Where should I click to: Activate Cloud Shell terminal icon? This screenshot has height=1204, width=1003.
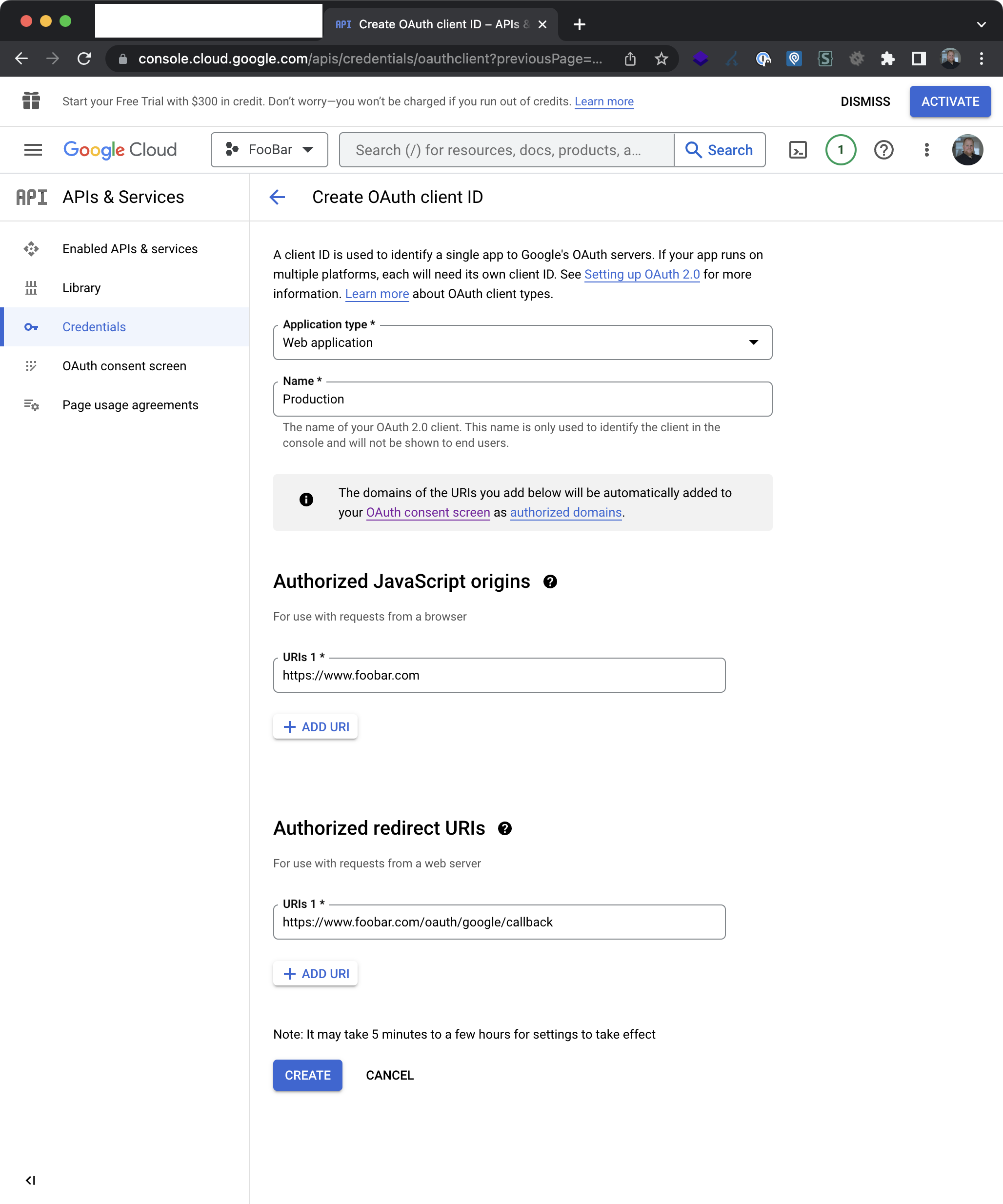[x=798, y=150]
